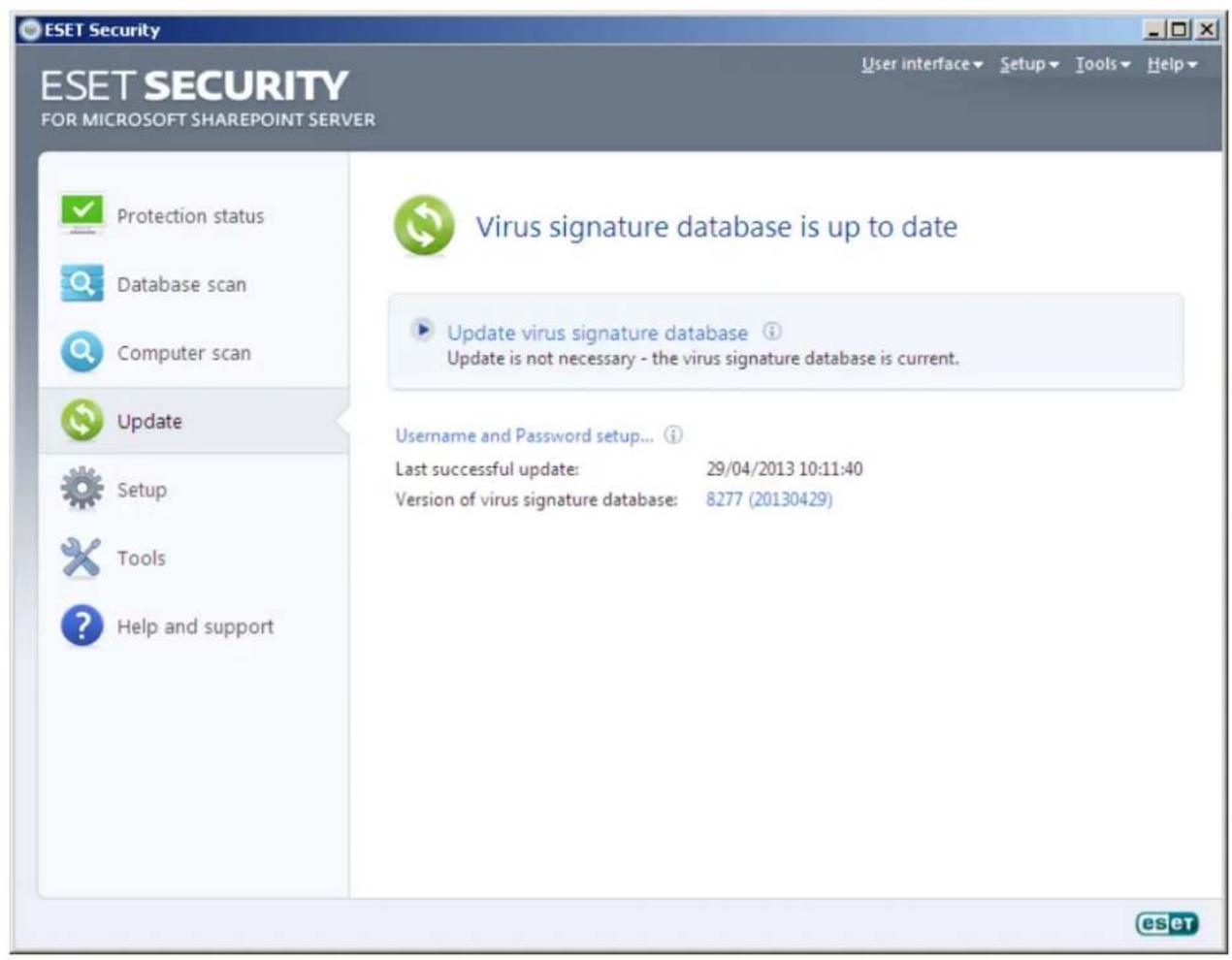Click the 'Last successful update:' label

point(487,469)
